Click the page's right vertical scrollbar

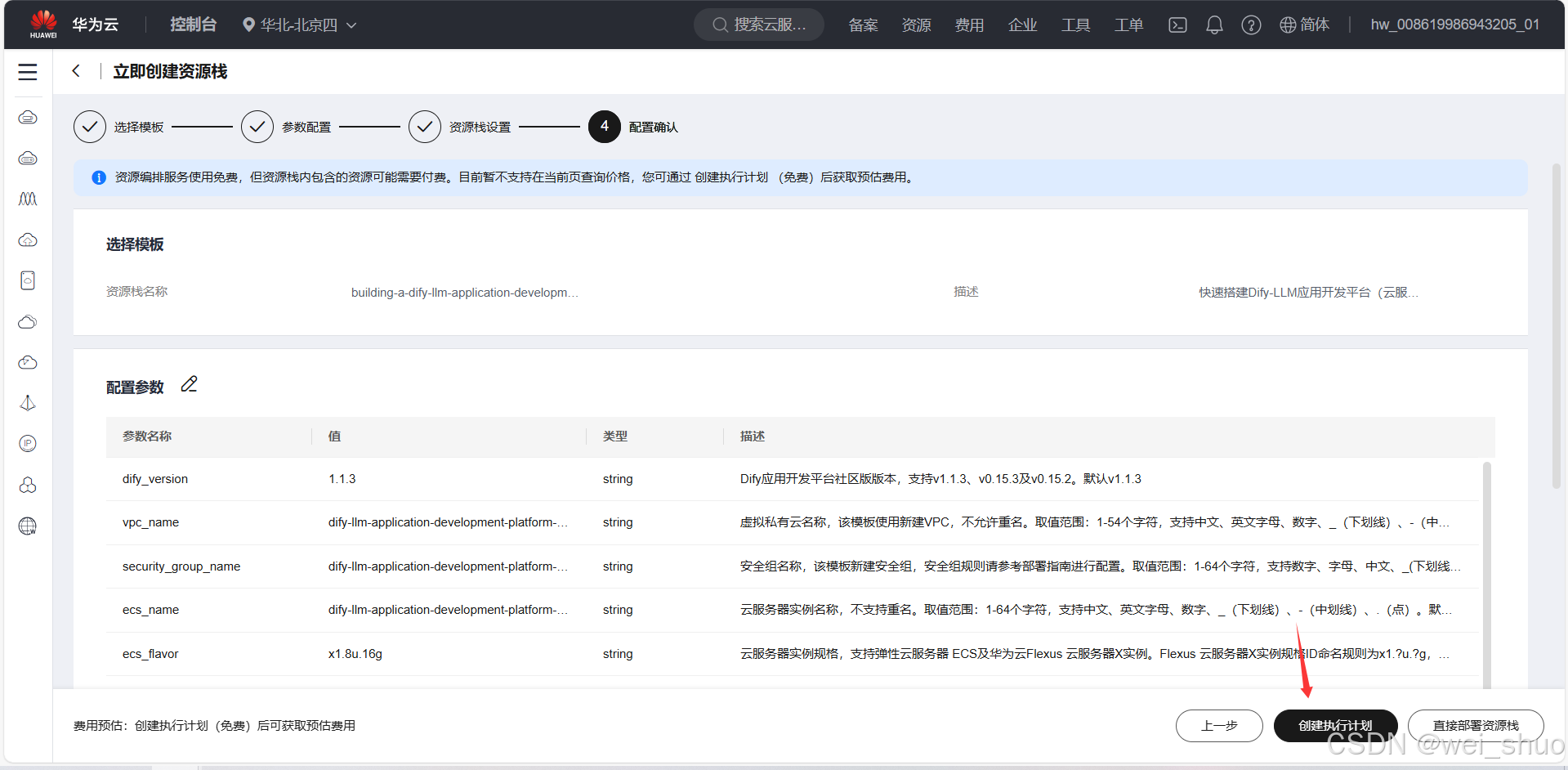[1557, 327]
